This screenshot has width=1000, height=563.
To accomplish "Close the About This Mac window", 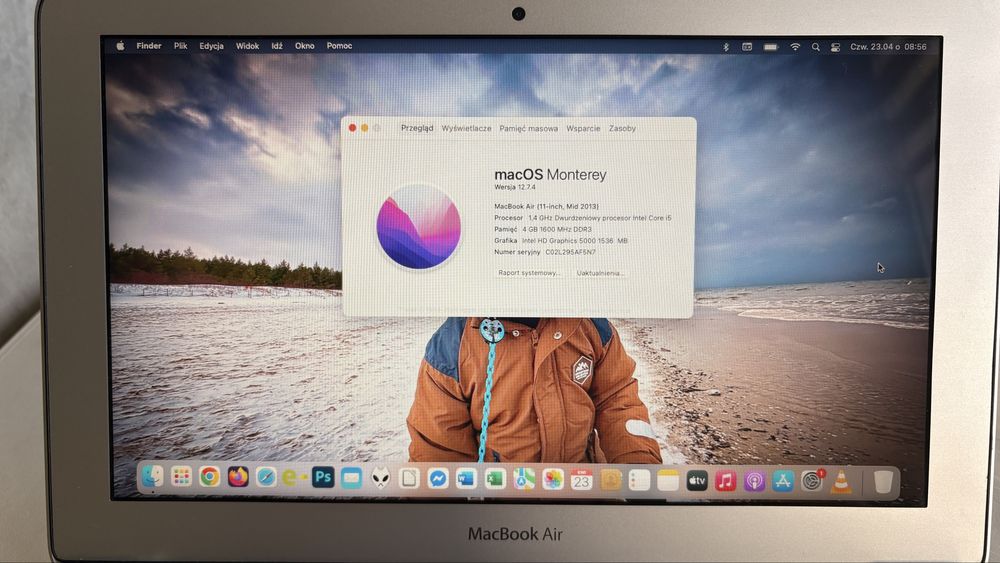I will point(352,128).
